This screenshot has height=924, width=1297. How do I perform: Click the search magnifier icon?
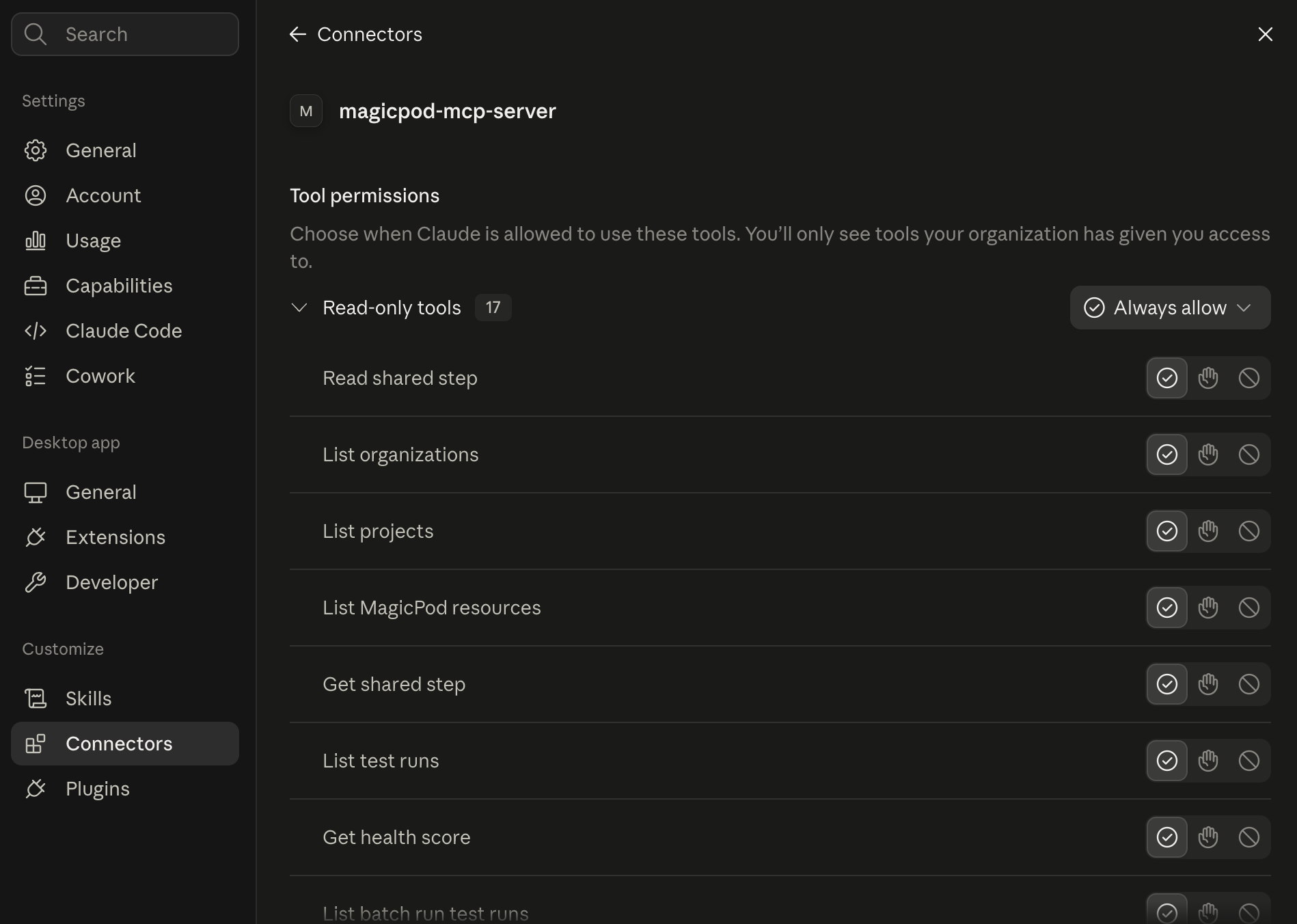[x=36, y=34]
